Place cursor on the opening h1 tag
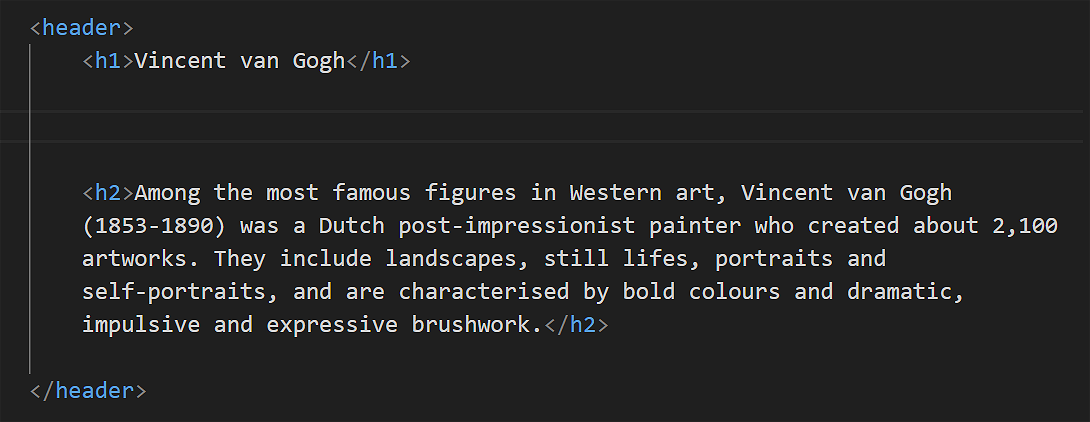 [108, 61]
